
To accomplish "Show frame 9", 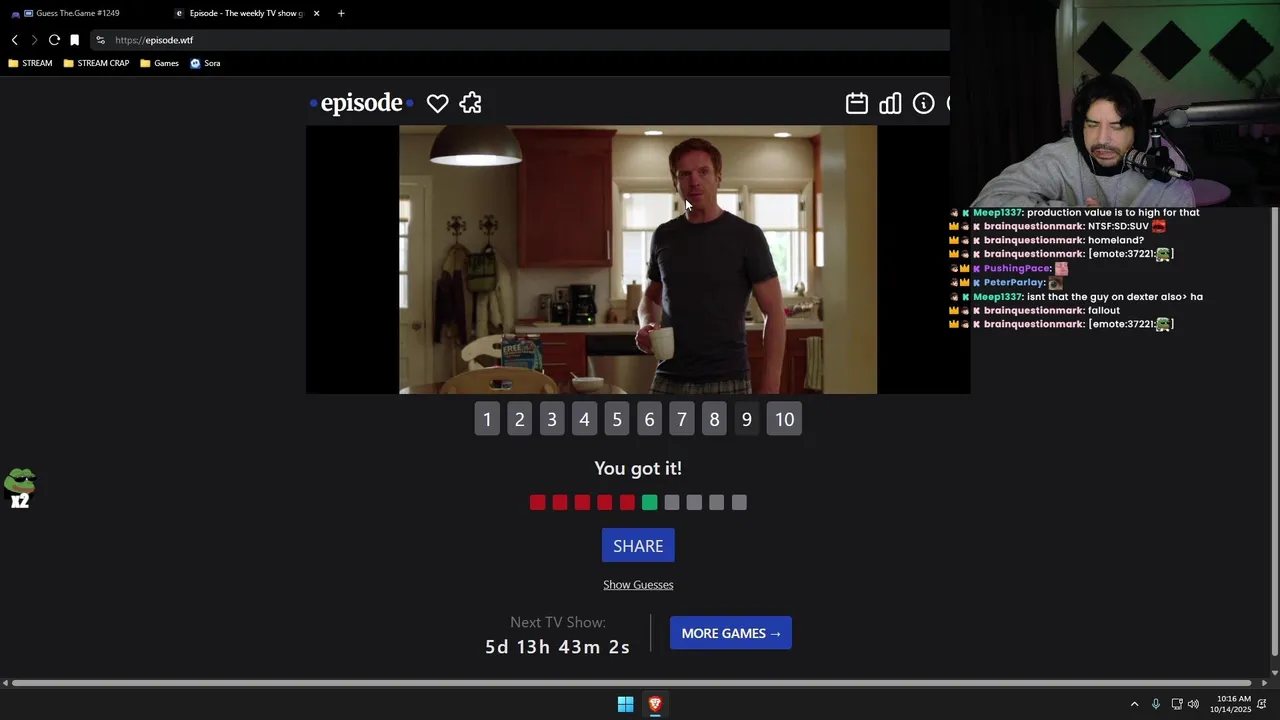I will click(x=747, y=420).
